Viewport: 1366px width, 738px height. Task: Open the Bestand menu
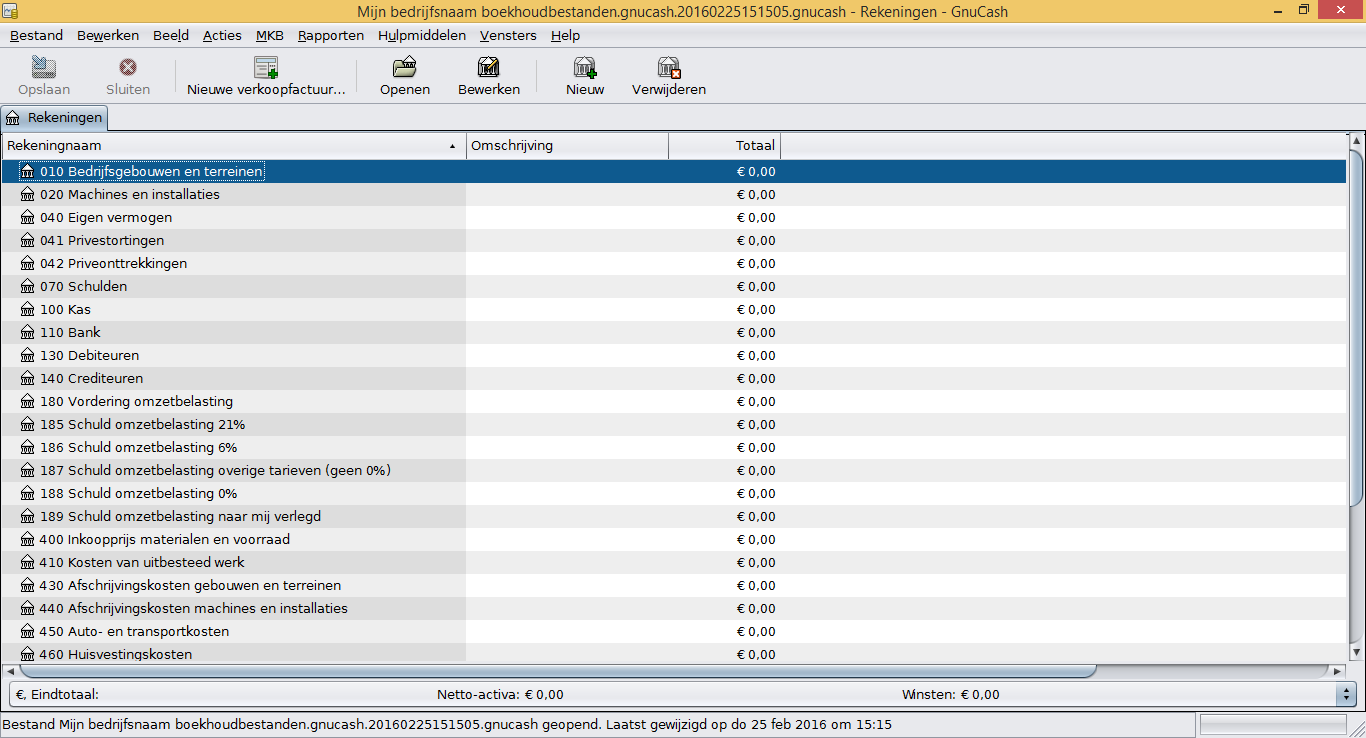pos(36,35)
